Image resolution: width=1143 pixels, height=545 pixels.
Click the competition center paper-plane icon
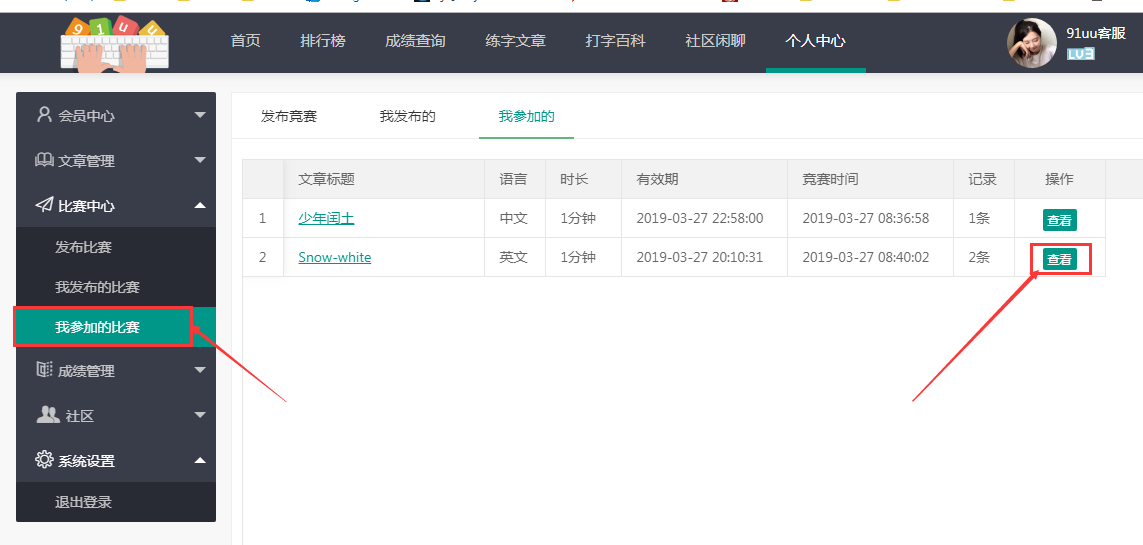point(44,205)
